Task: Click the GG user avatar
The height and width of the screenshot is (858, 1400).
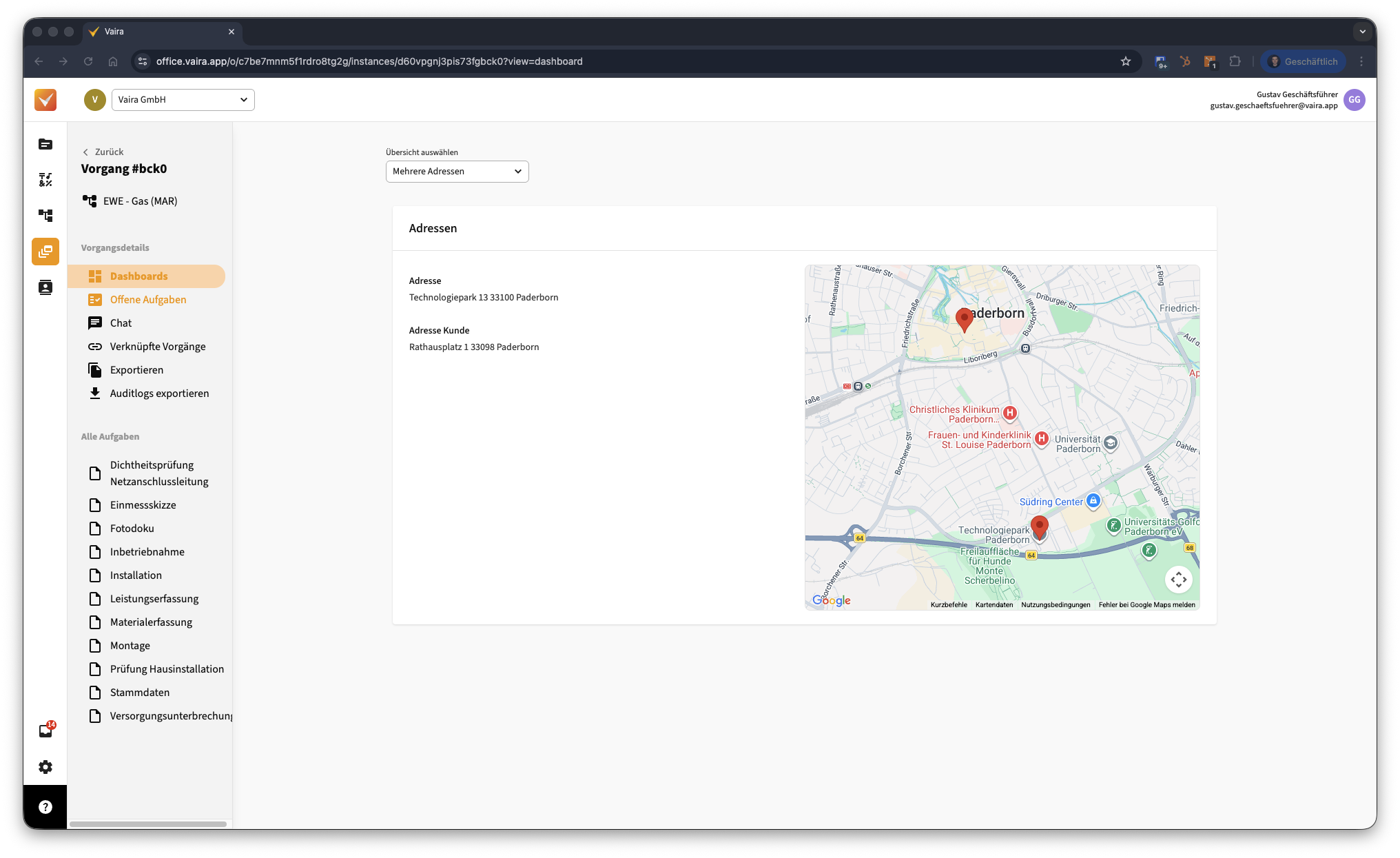Action: 1354,100
